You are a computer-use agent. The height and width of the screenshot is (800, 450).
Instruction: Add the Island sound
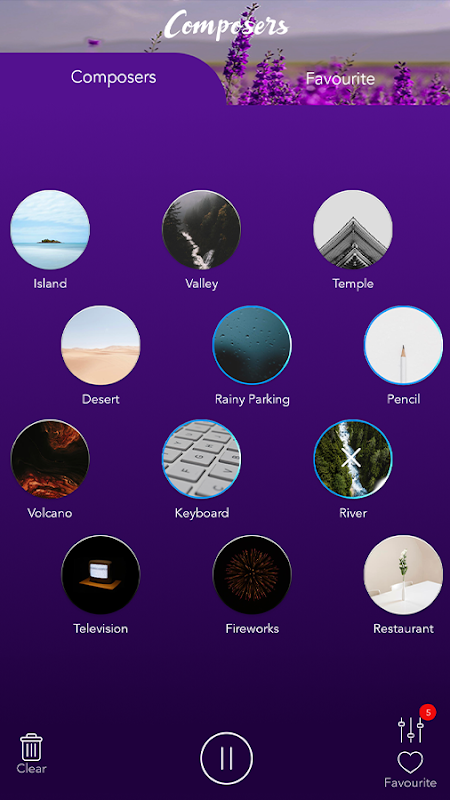(x=50, y=230)
